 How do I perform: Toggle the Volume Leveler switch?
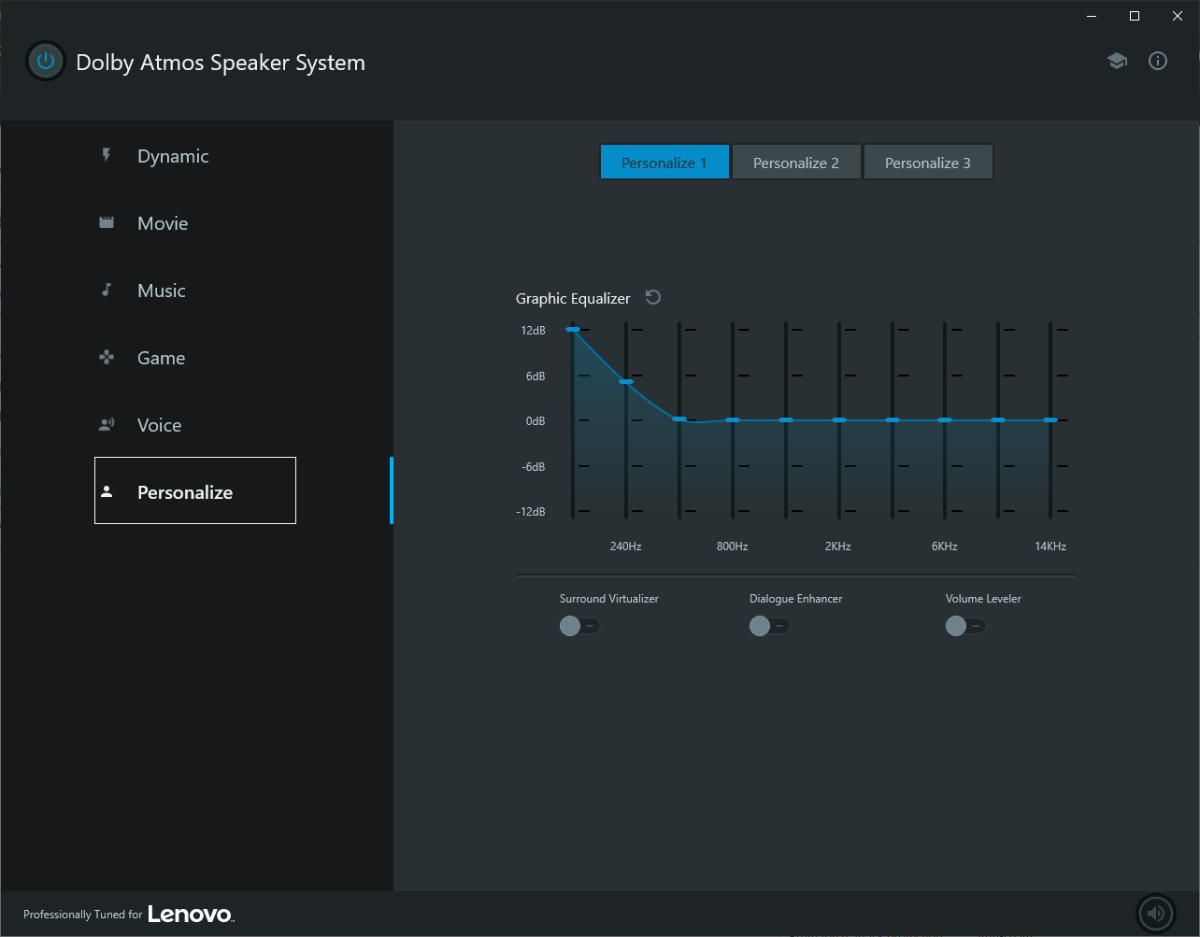click(965, 626)
